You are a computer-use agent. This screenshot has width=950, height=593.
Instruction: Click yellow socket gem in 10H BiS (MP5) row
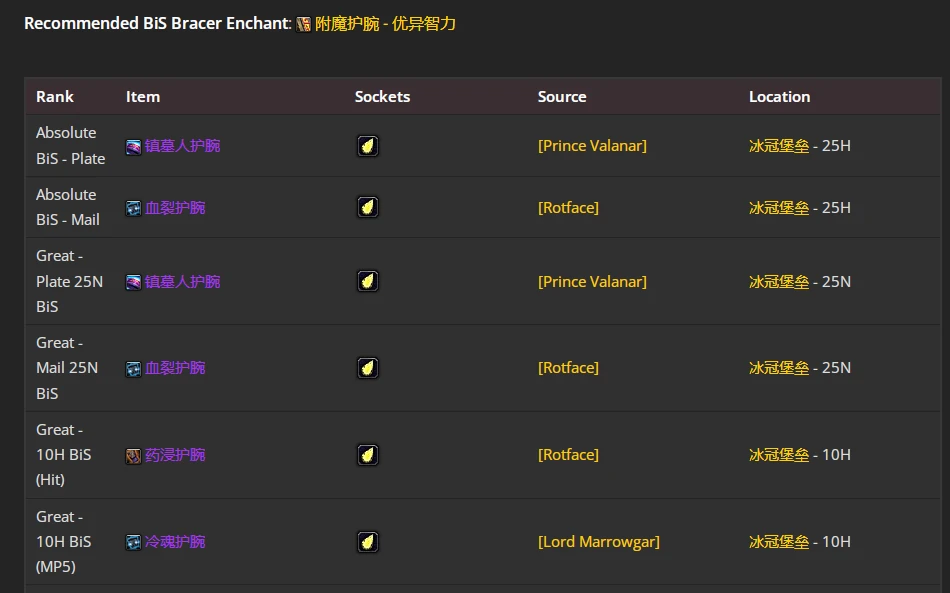(x=368, y=542)
